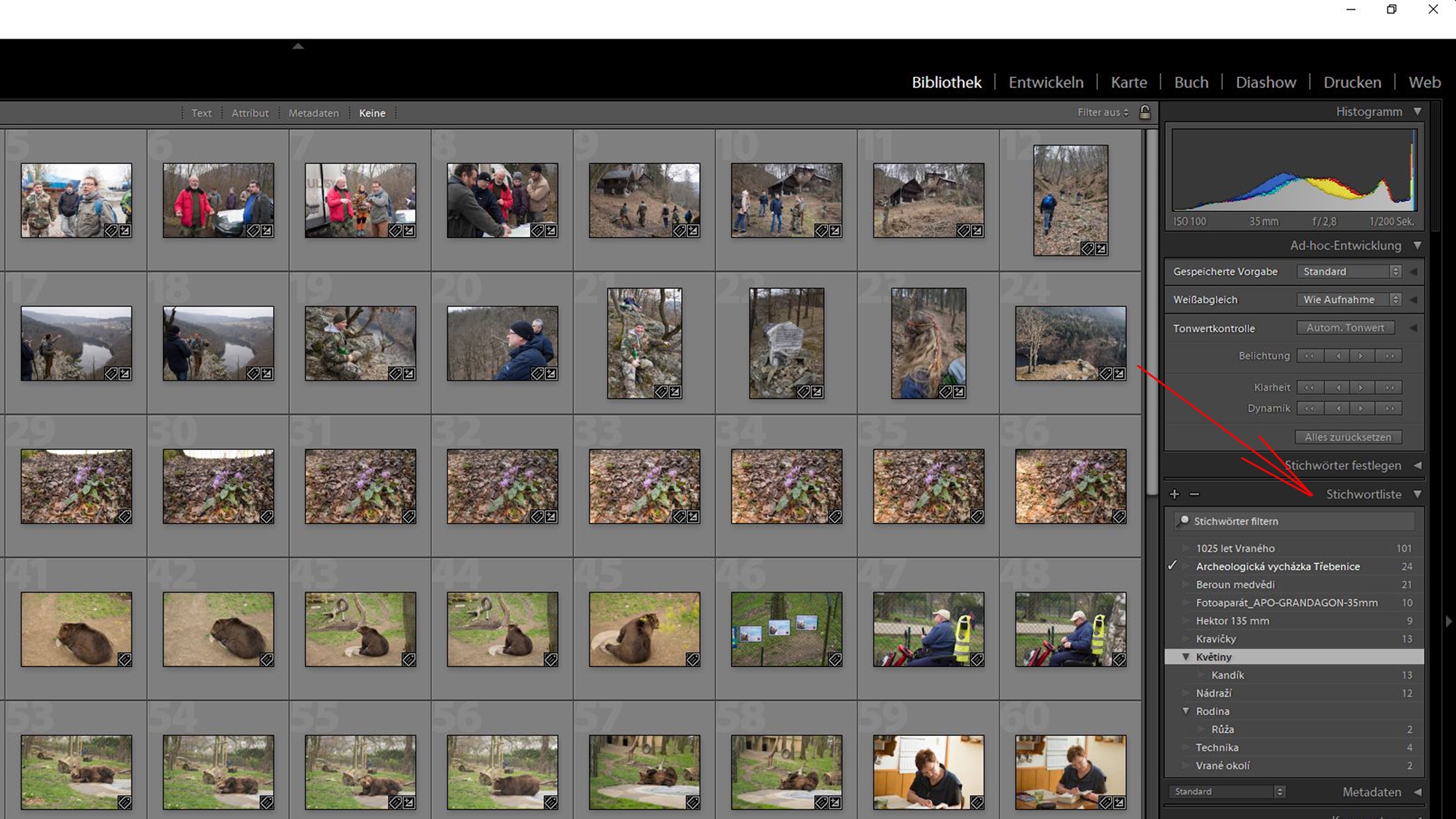
Task: Click the filter lock padlock icon
Action: point(1145,112)
